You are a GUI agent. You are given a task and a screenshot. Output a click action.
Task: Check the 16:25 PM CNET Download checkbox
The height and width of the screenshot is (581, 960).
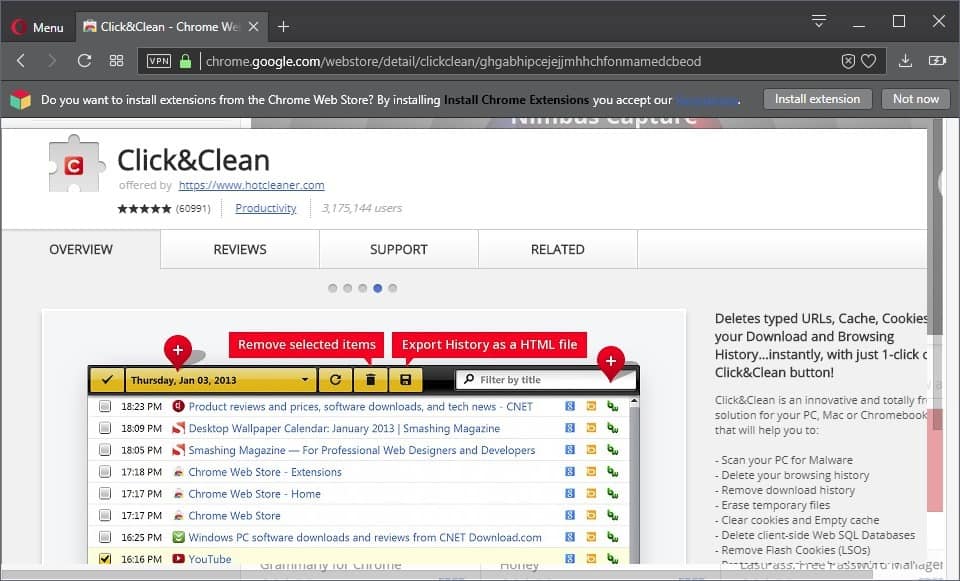point(105,537)
